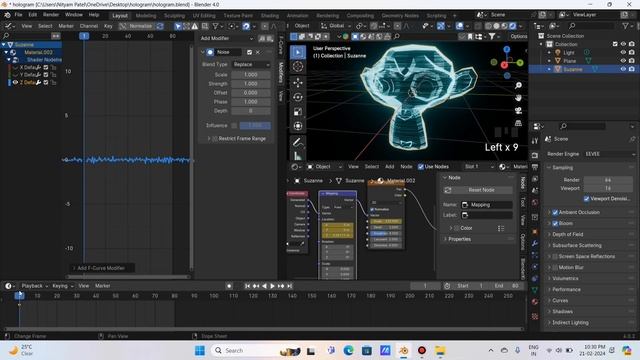This screenshot has height=360, width=640.
Task: Toggle Viewport Denoising checkbox
Action: [587, 199]
